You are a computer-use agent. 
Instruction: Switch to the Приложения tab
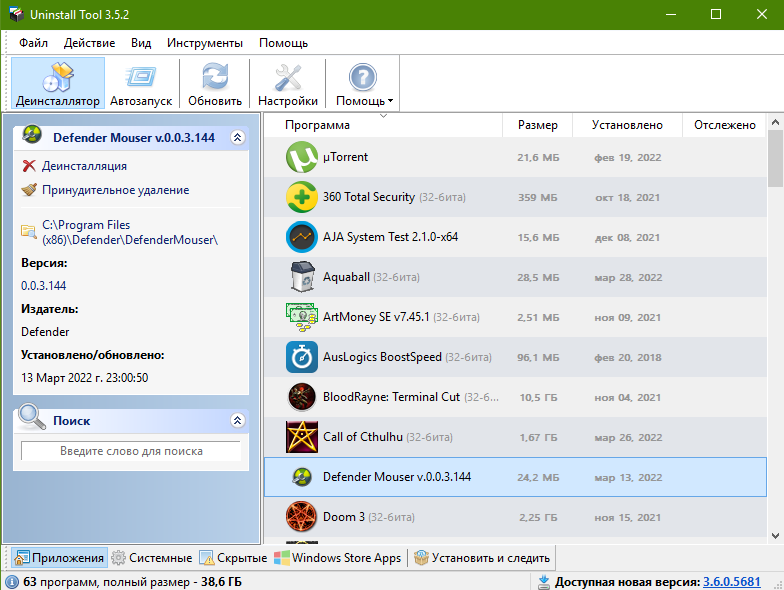(59, 558)
